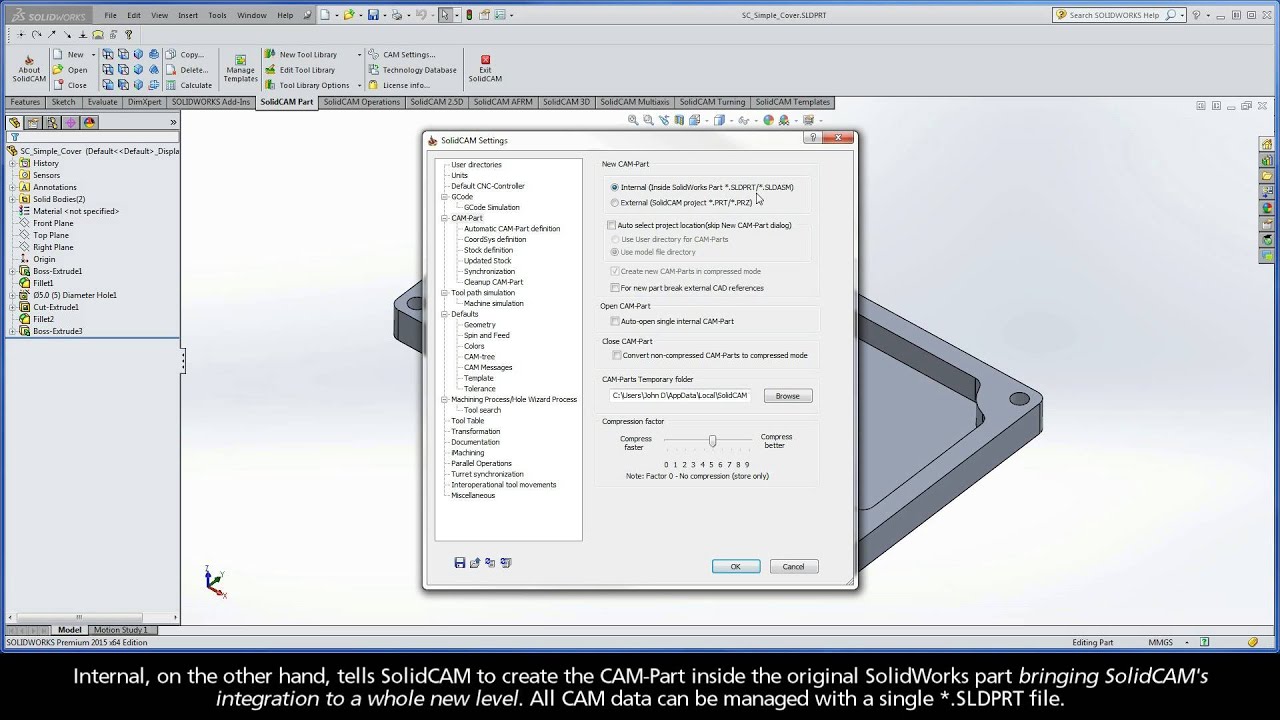
Task: Open Edit Tool Library
Action: [299, 70]
